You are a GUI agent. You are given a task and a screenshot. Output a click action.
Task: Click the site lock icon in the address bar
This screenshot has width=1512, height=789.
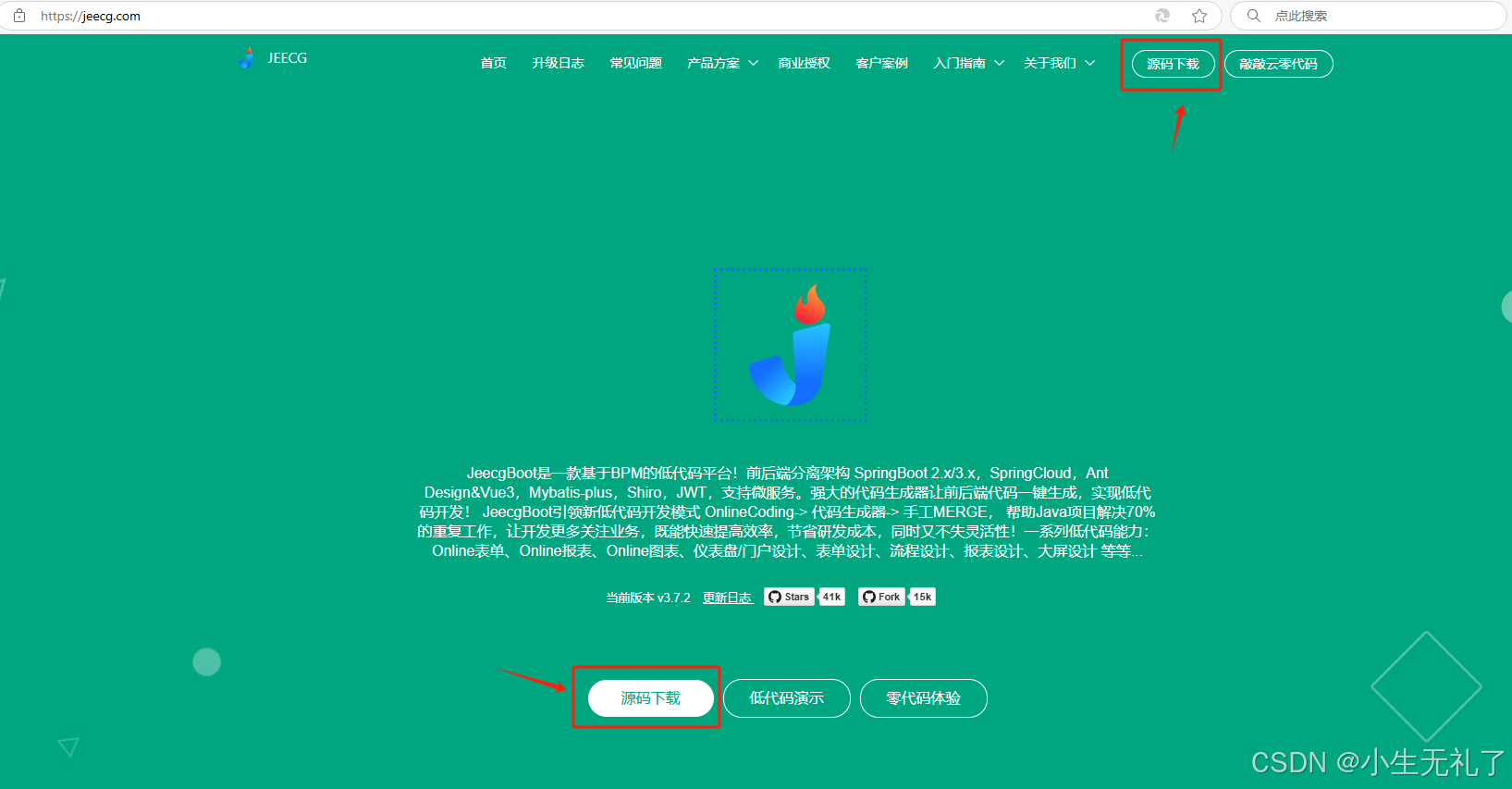coord(19,16)
